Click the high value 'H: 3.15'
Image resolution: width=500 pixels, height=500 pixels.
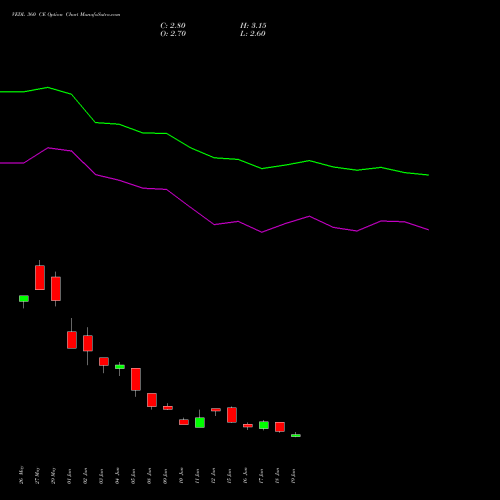[253, 26]
